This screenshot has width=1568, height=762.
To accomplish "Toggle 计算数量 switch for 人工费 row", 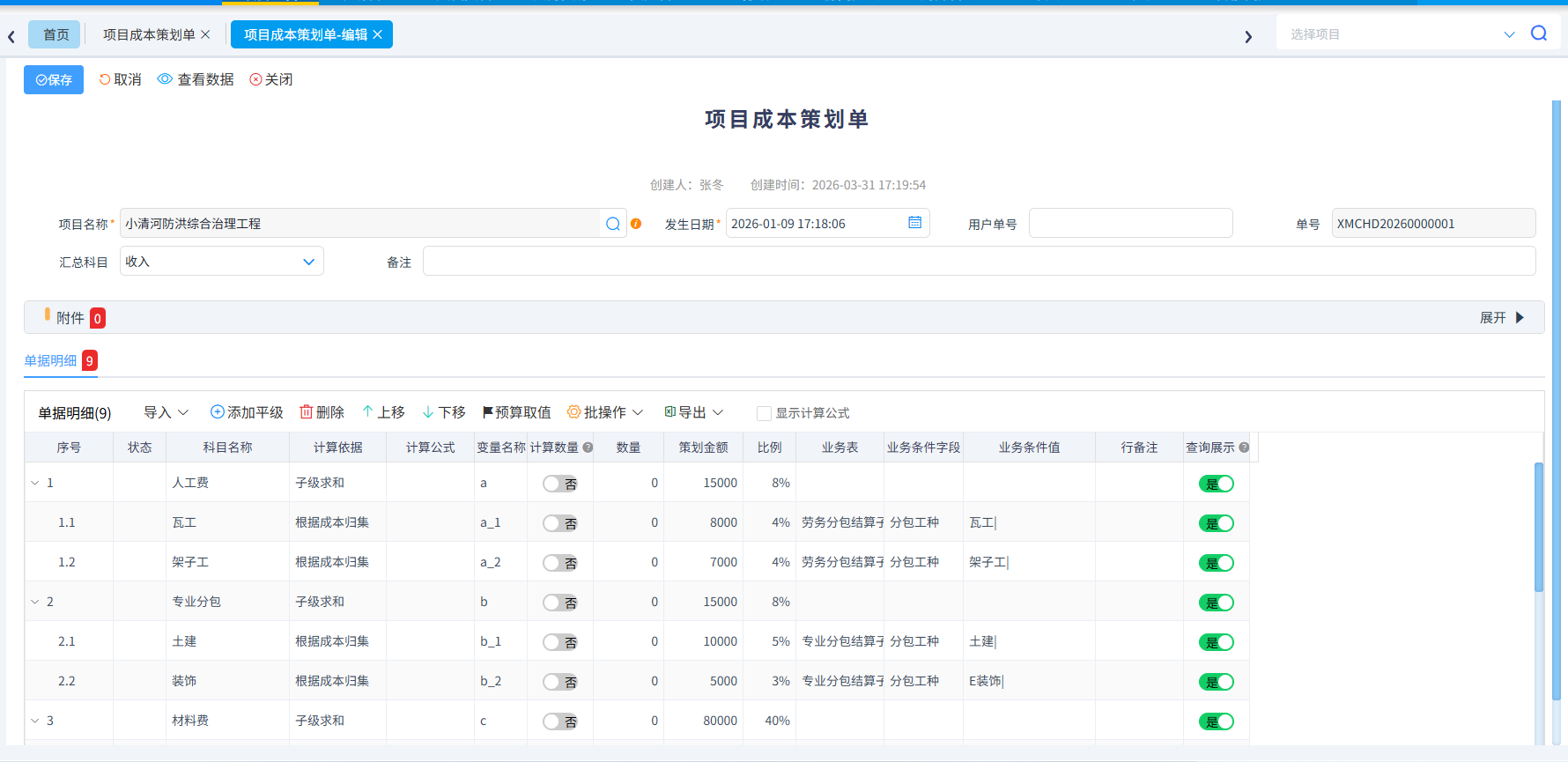I will coord(560,484).
